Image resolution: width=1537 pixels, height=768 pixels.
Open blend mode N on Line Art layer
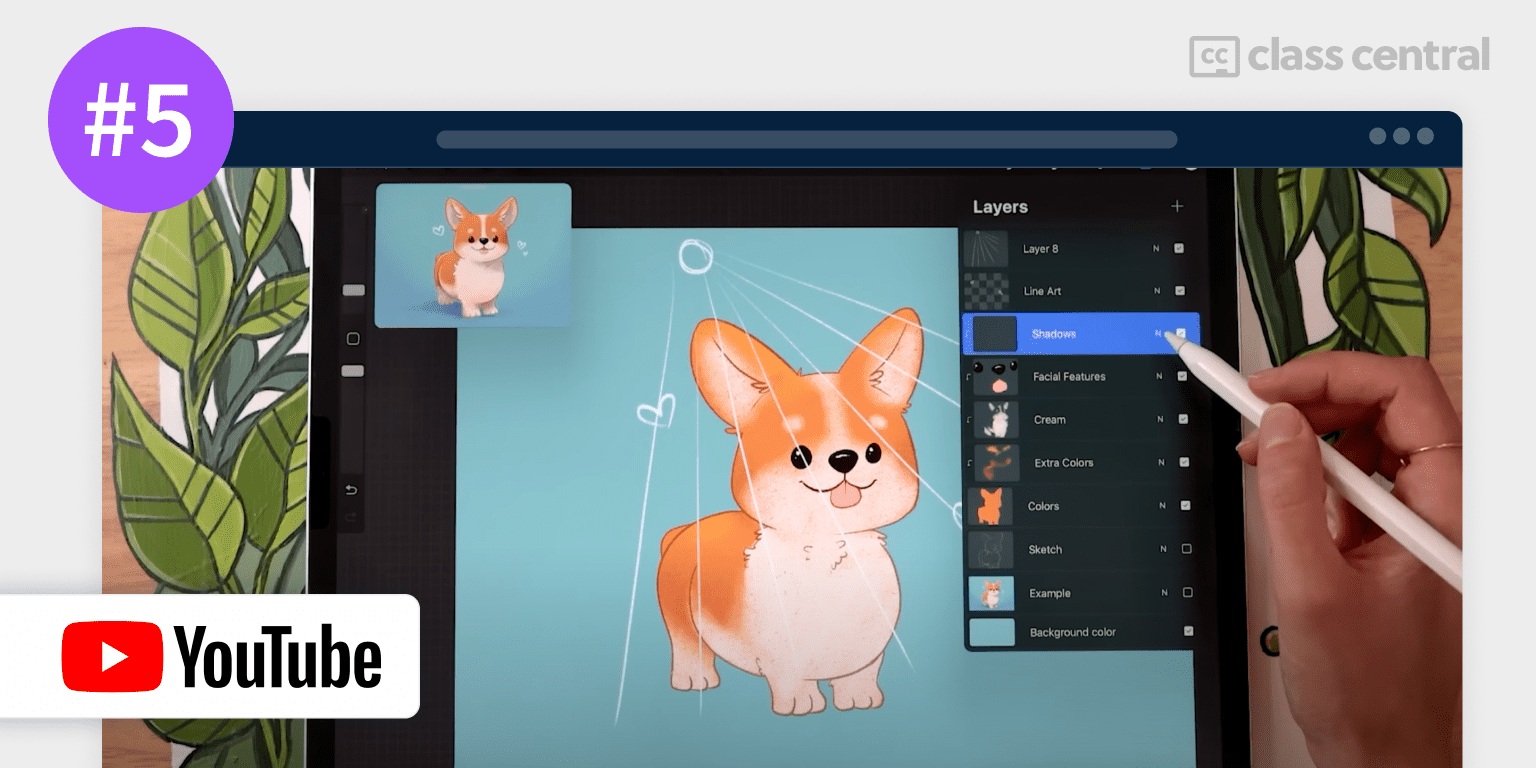[1157, 291]
